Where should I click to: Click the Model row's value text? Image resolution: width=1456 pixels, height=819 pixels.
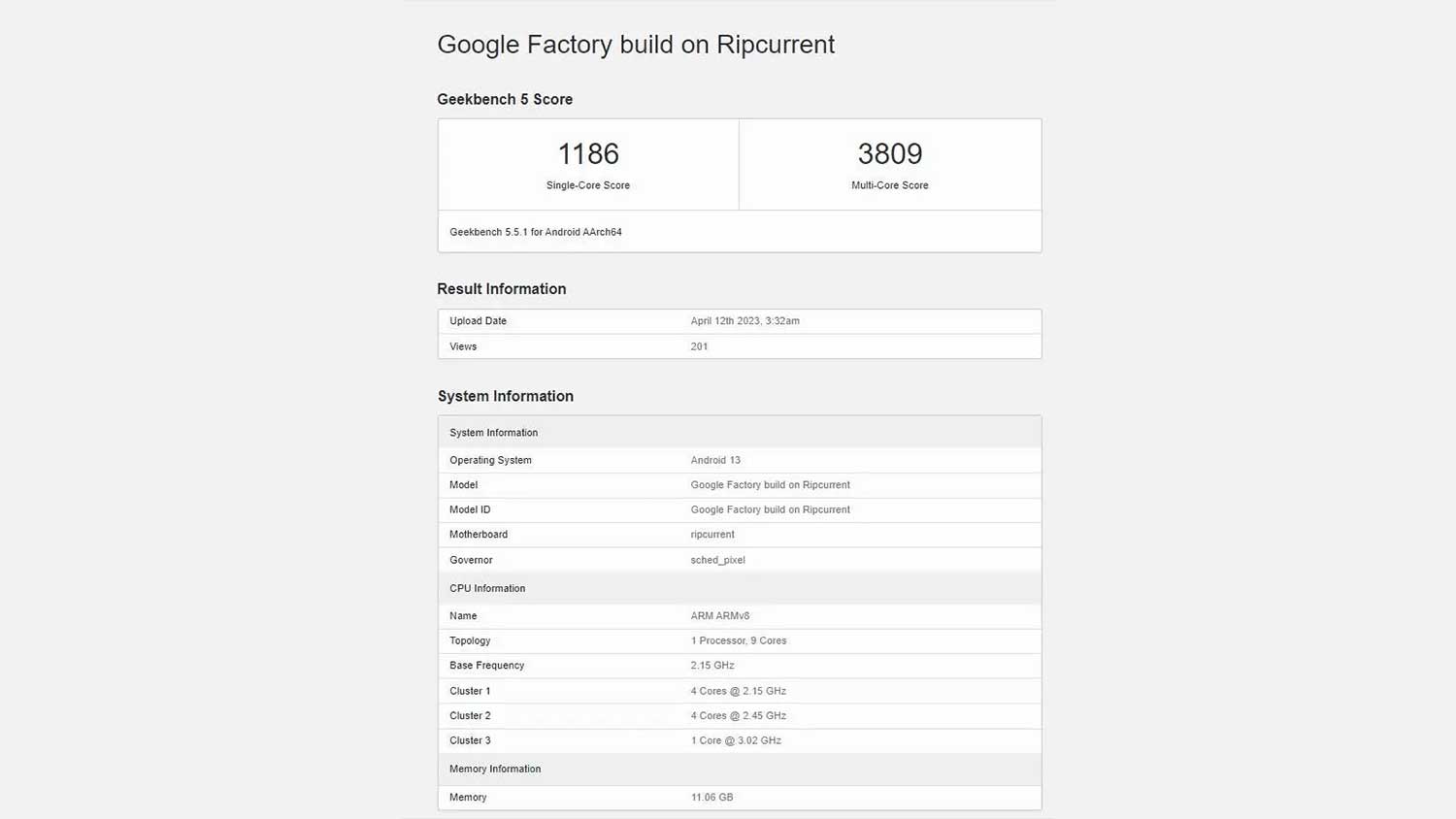pyautogui.click(x=770, y=485)
